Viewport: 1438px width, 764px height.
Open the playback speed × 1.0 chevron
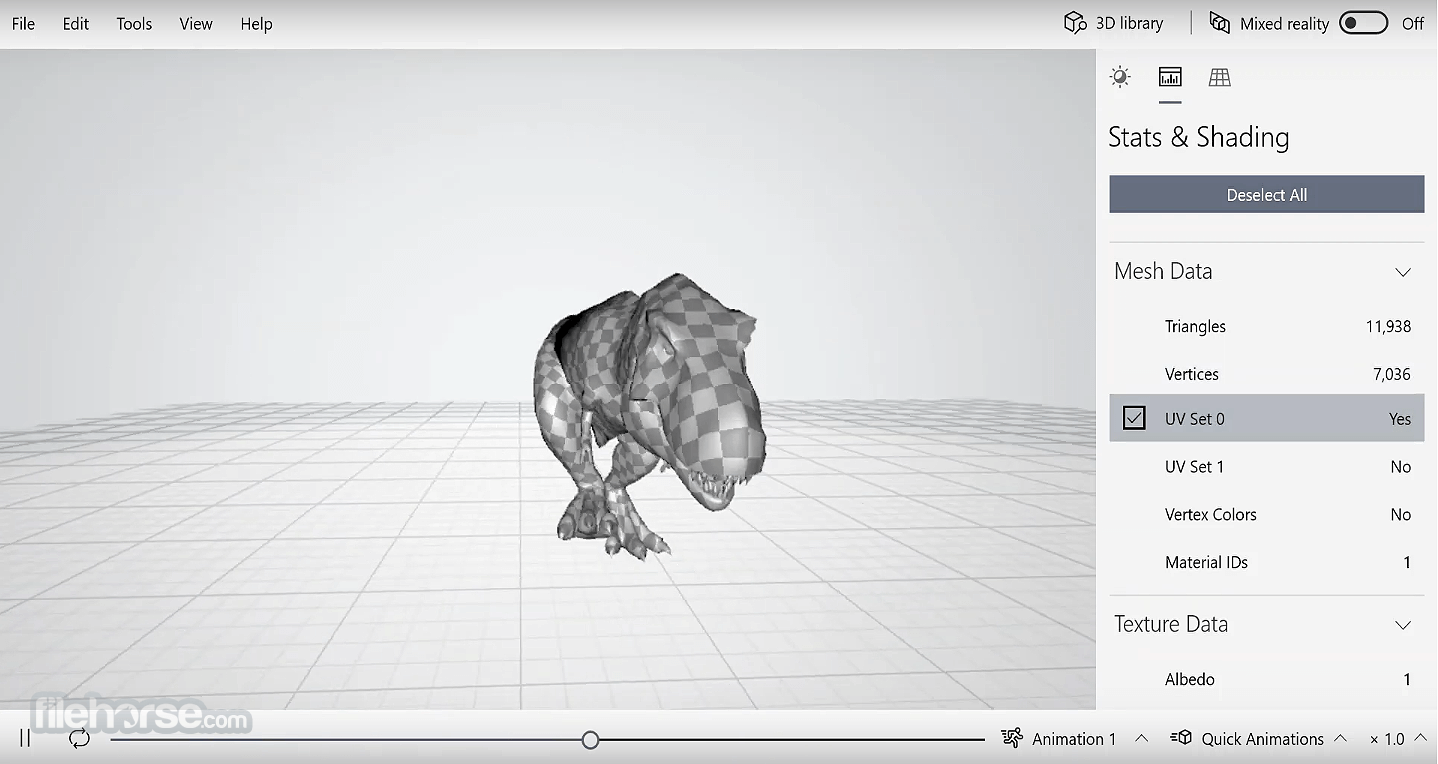[1421, 739]
